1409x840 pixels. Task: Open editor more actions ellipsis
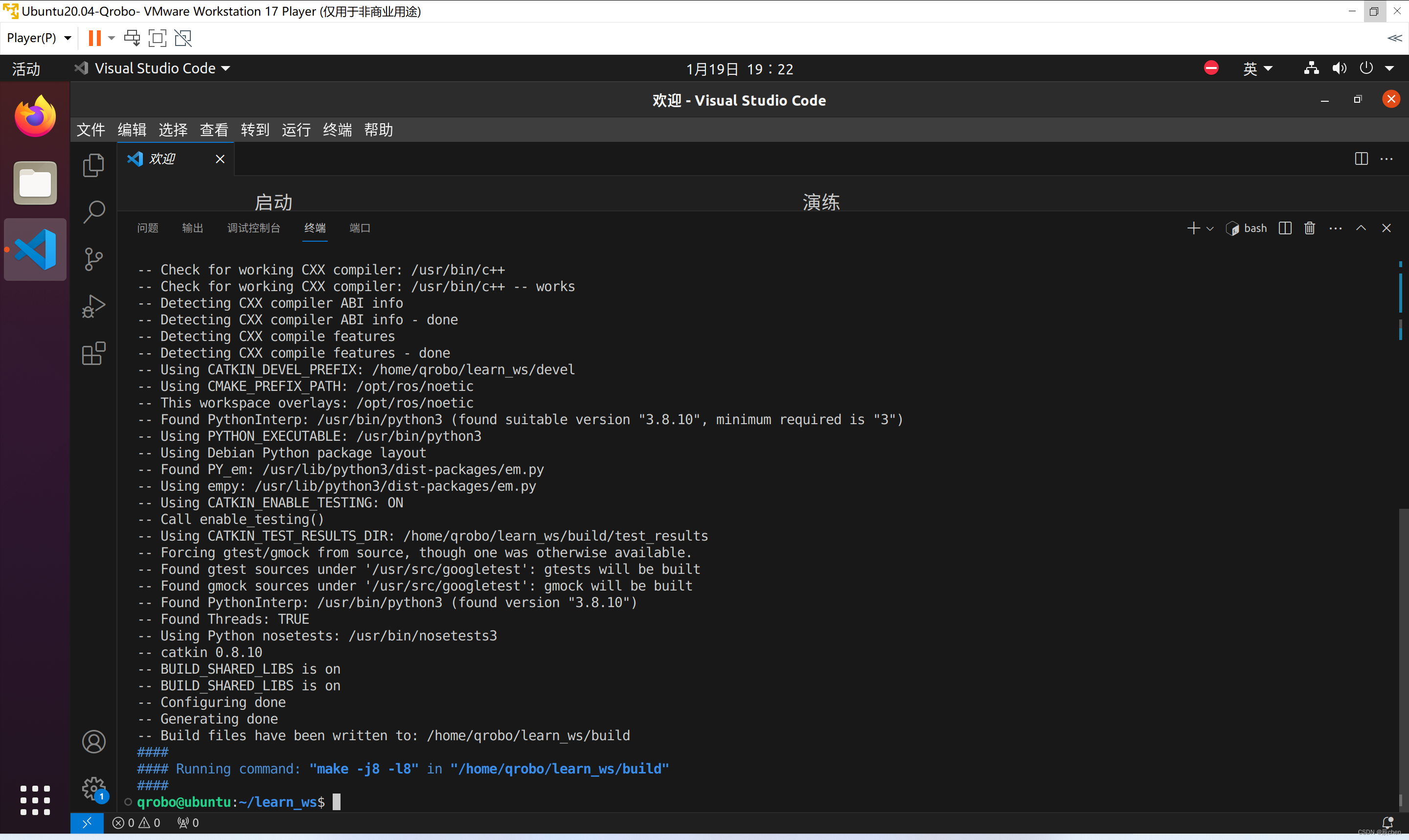coord(1387,159)
